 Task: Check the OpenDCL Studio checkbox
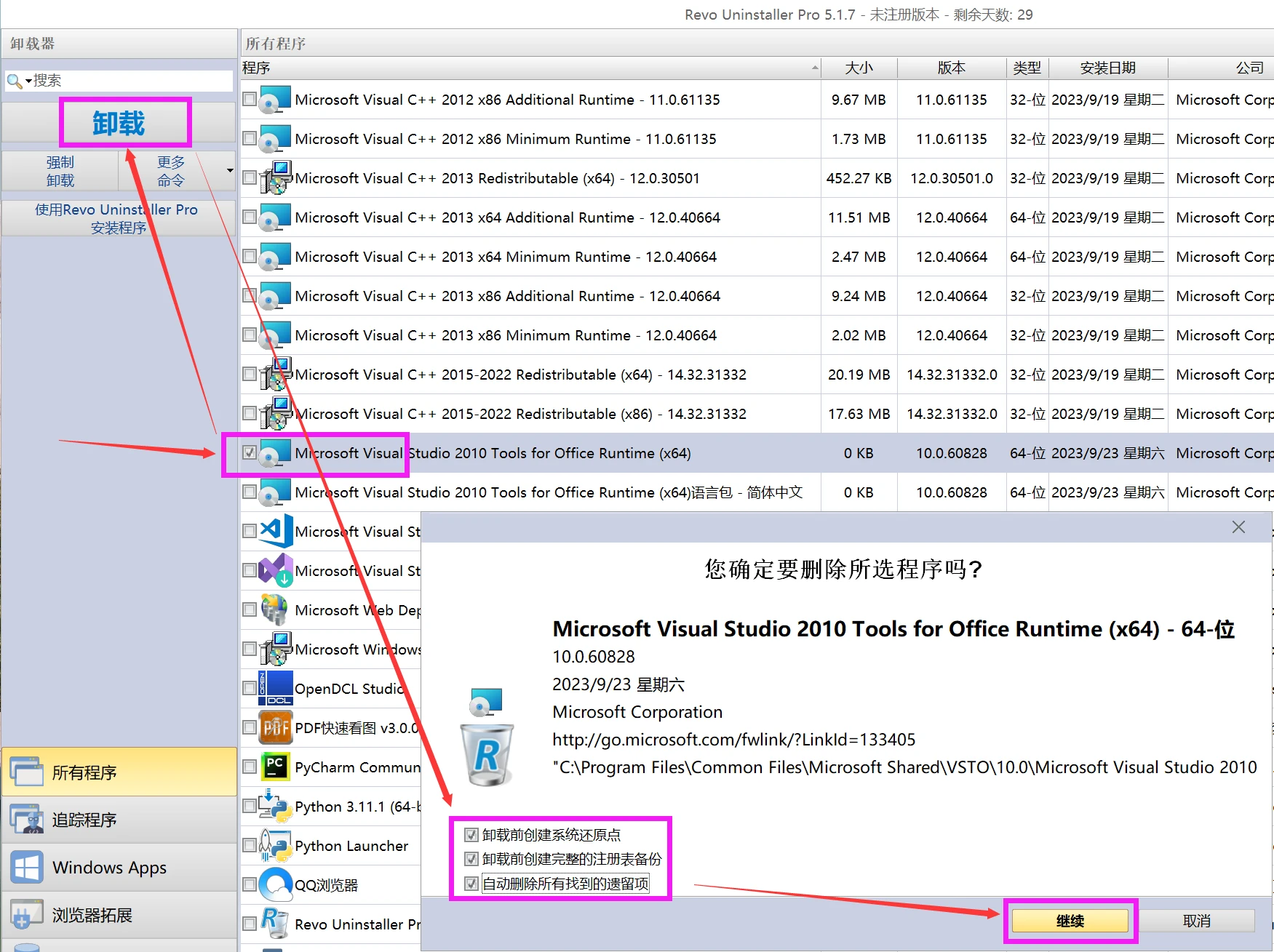[250, 688]
